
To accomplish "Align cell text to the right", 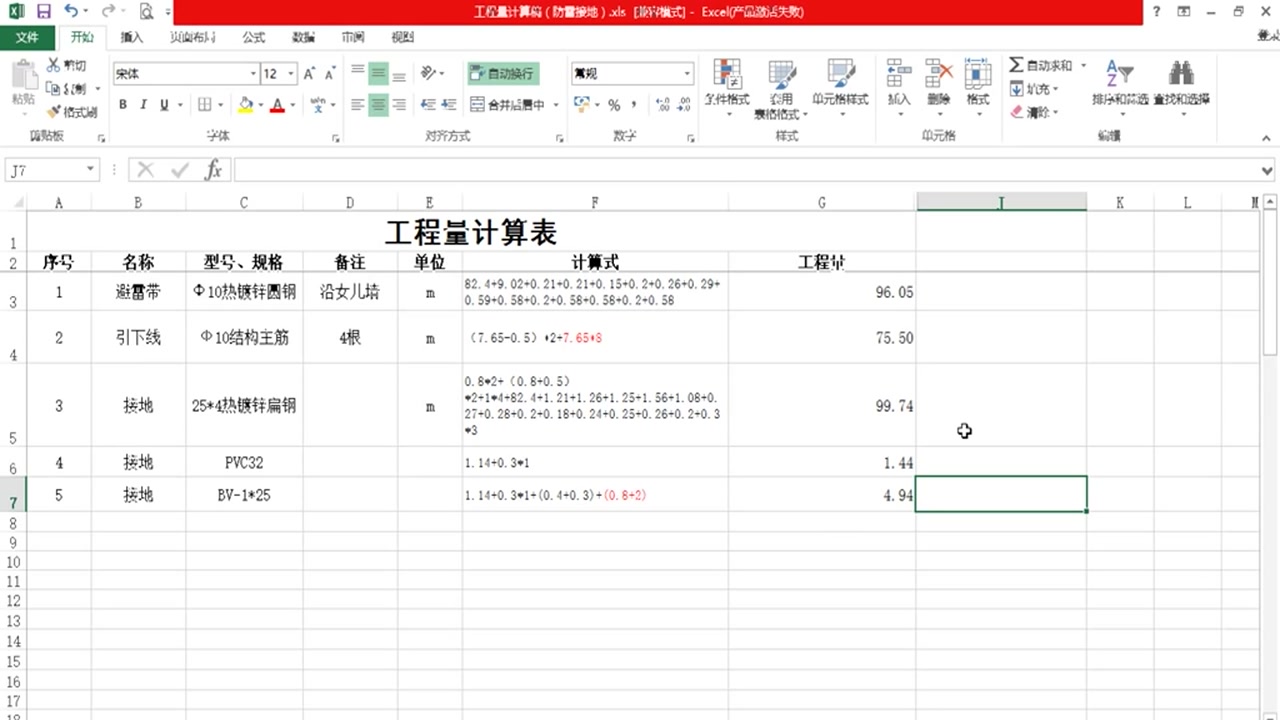I will tap(399, 104).
